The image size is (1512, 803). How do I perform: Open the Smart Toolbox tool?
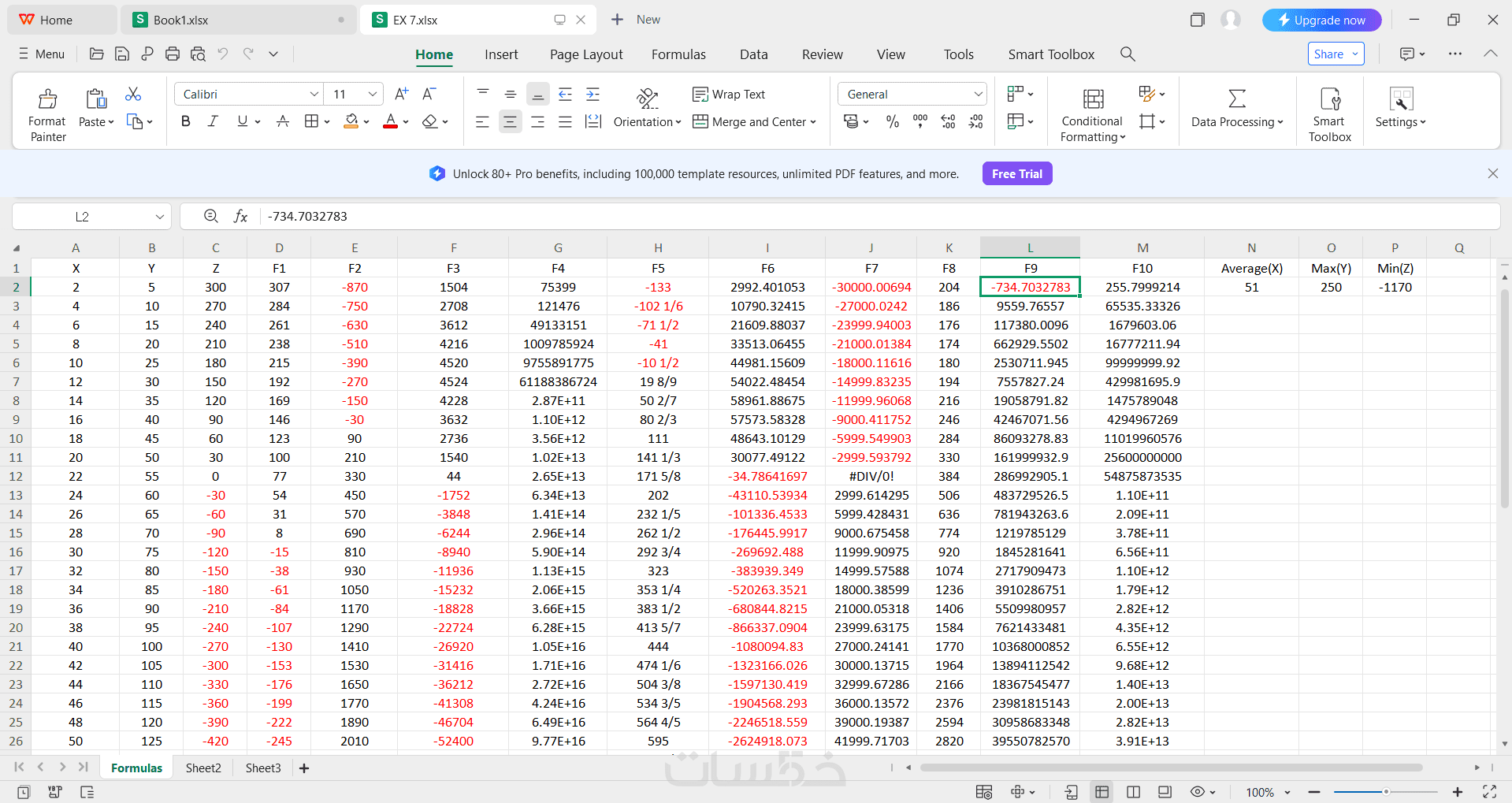1330,114
